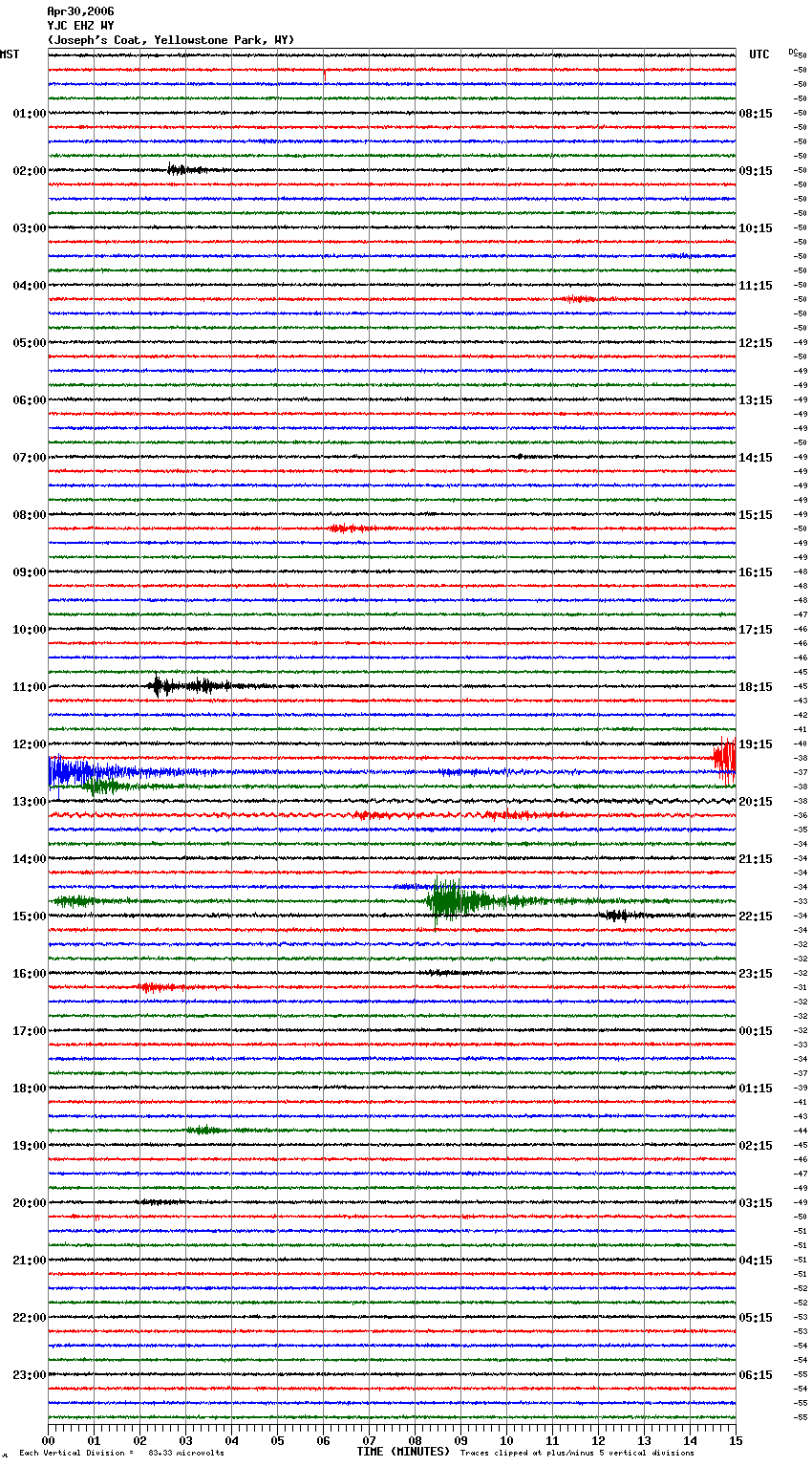Viewport: 812px width, 1466px height.
Task: Click the bottom axis minute tick 00
Action: pyautogui.click(x=48, y=1440)
